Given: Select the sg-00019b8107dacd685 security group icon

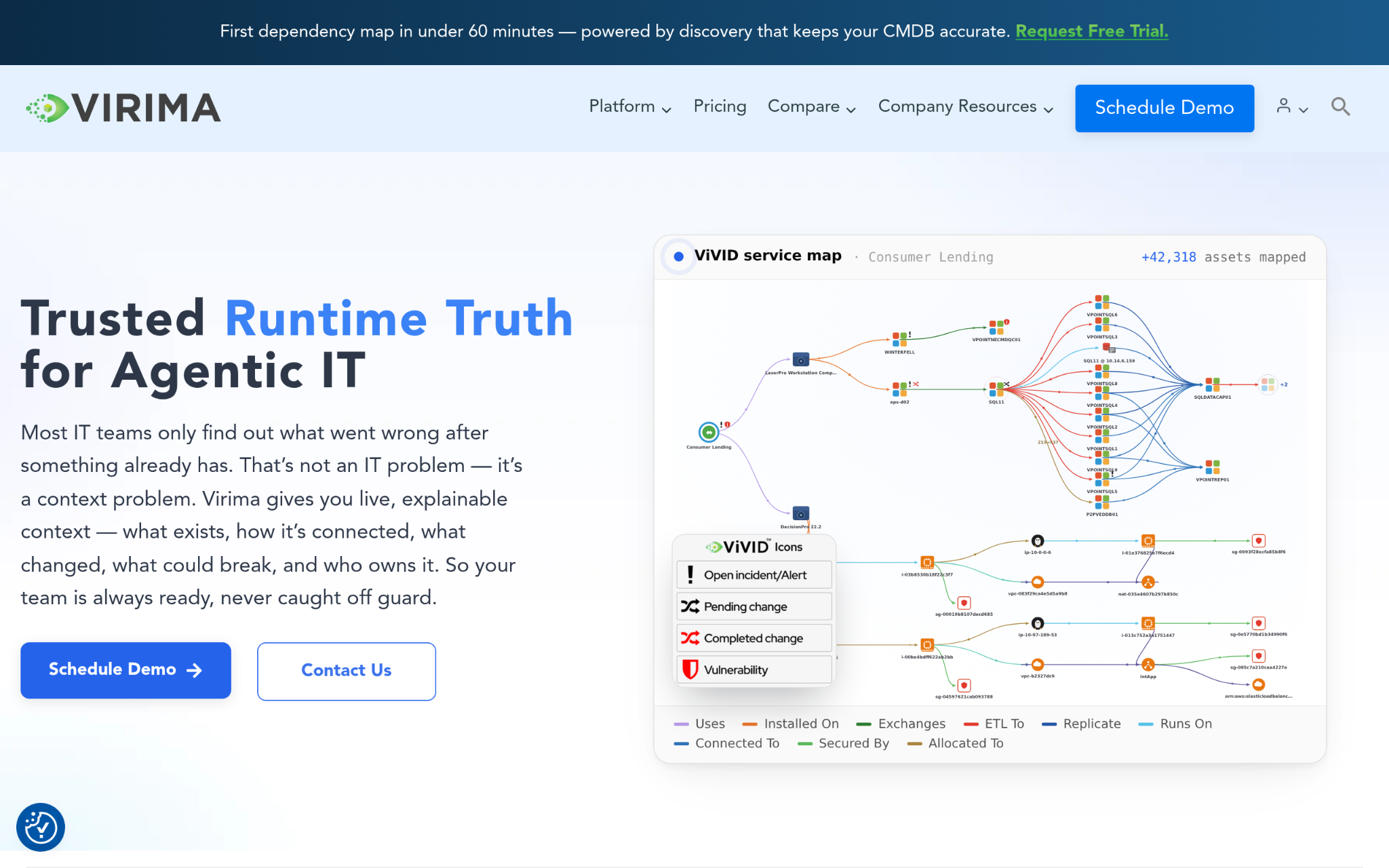Looking at the screenshot, I should click(x=964, y=603).
